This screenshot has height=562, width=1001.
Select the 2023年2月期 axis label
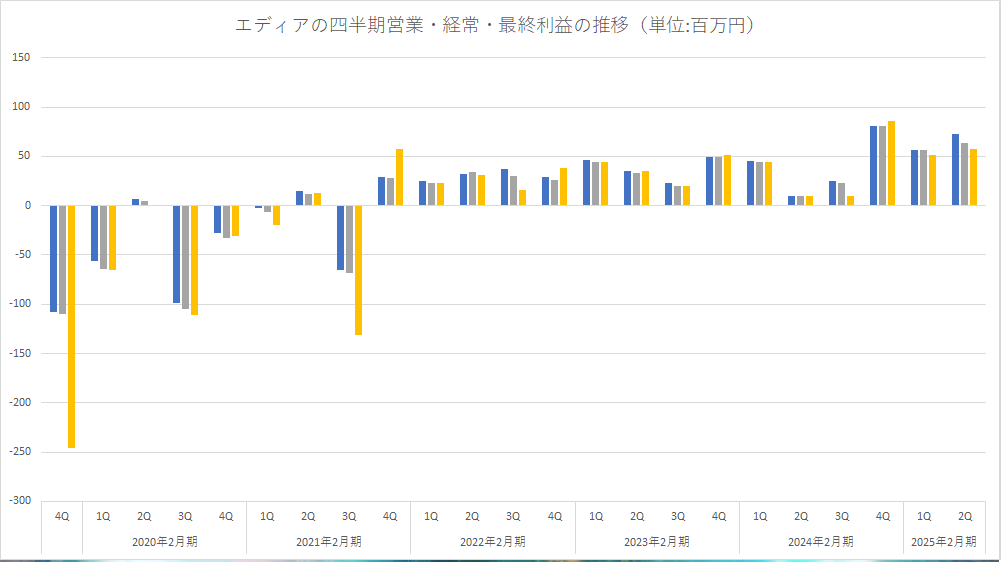(656, 541)
